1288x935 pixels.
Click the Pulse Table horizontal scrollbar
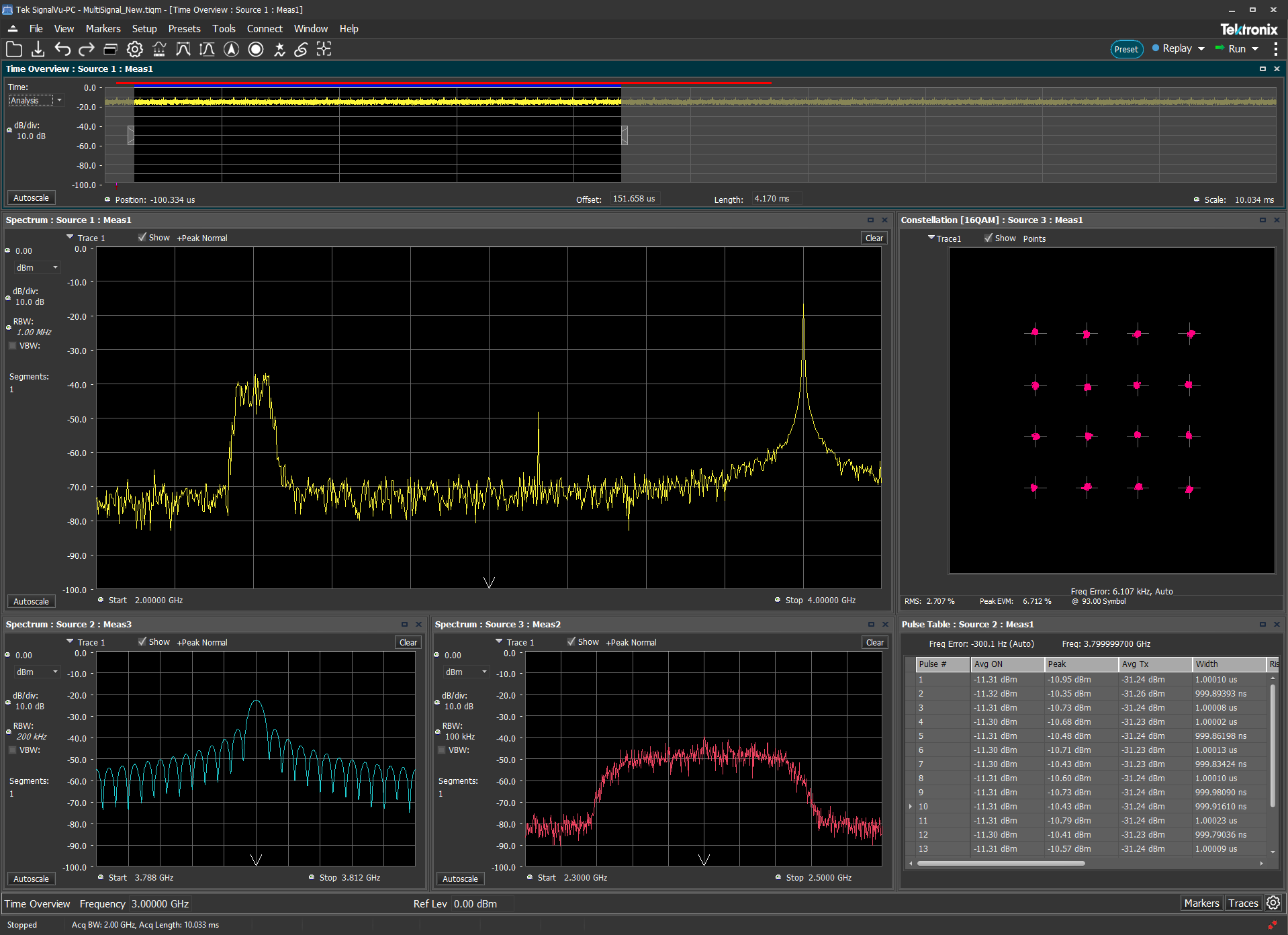tap(1001, 864)
